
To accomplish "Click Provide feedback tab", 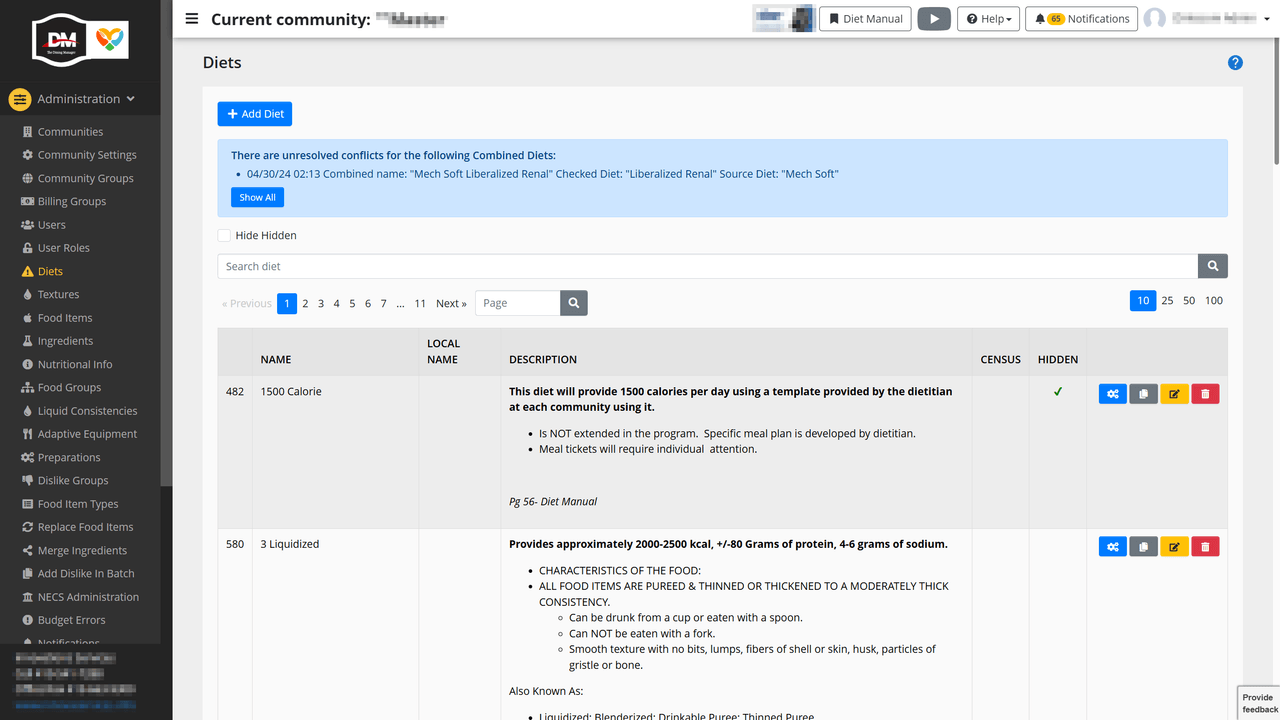I will pyautogui.click(x=1259, y=703).
